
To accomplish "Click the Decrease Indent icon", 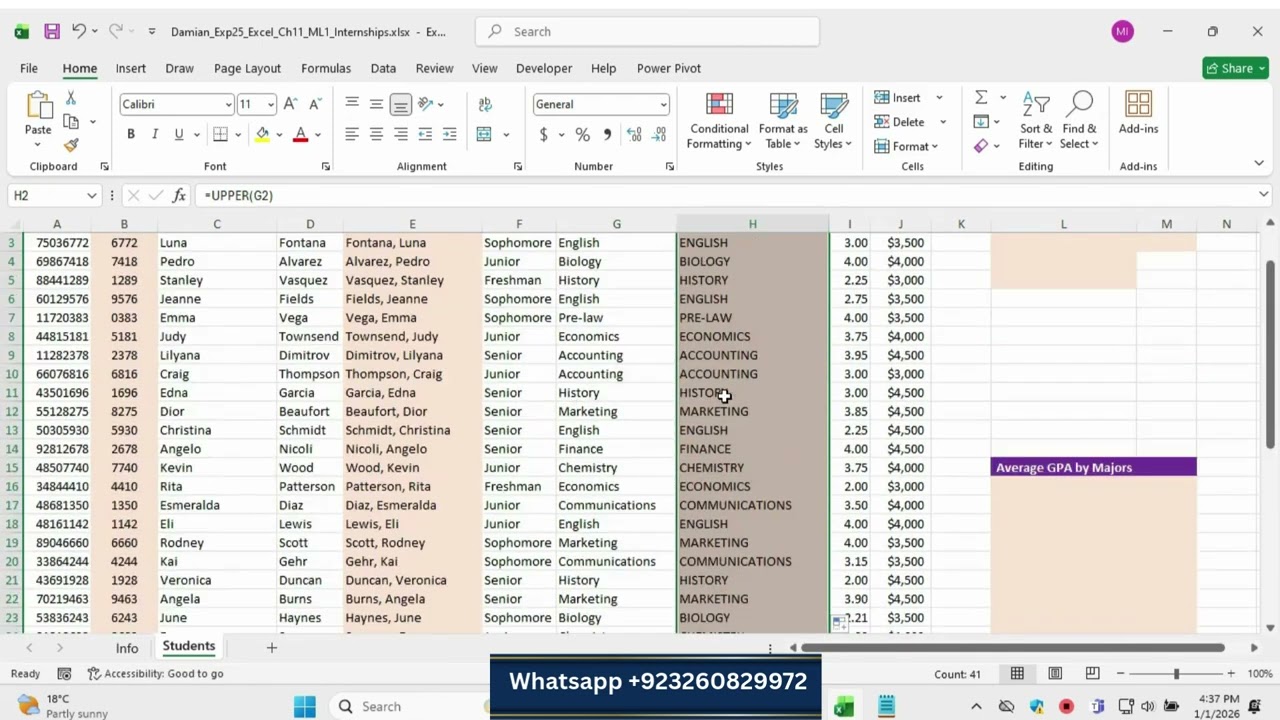I will (425, 134).
